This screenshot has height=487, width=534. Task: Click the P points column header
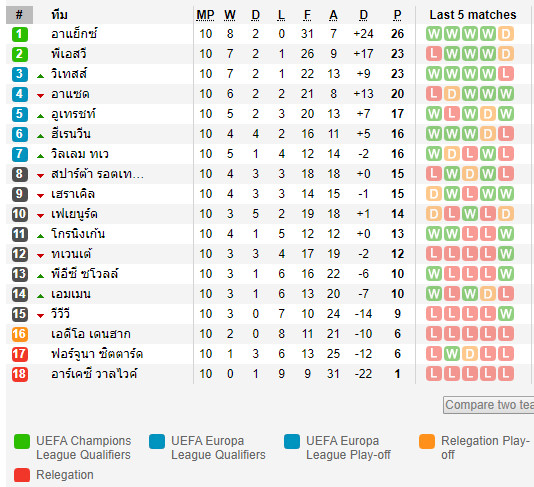[x=397, y=15]
